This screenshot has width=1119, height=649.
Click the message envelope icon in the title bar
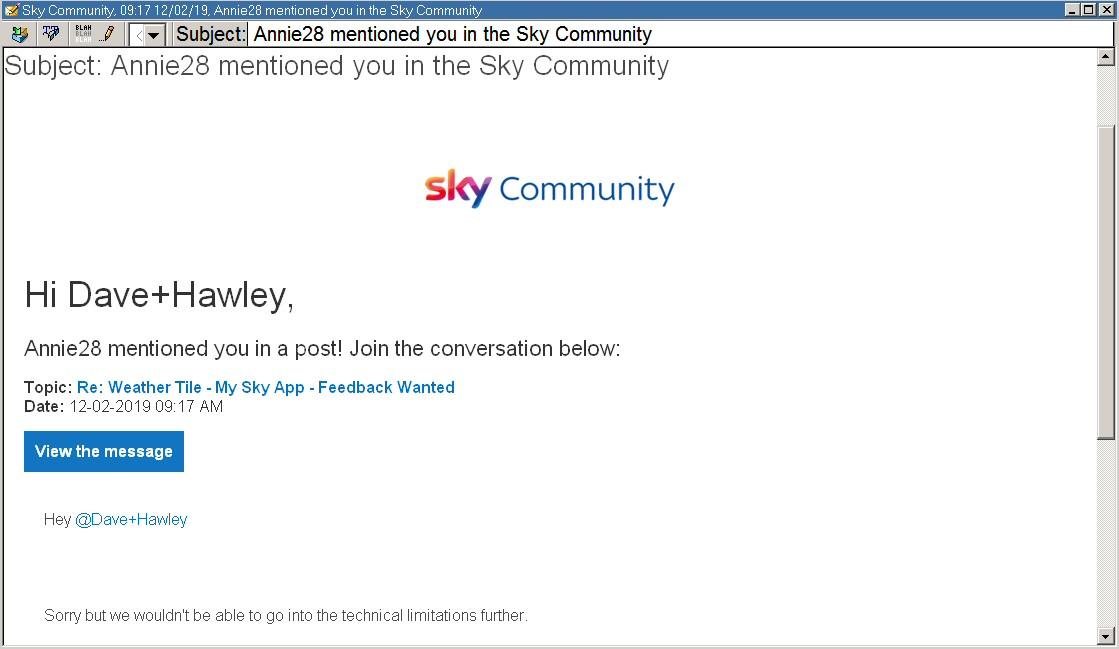click(11, 10)
